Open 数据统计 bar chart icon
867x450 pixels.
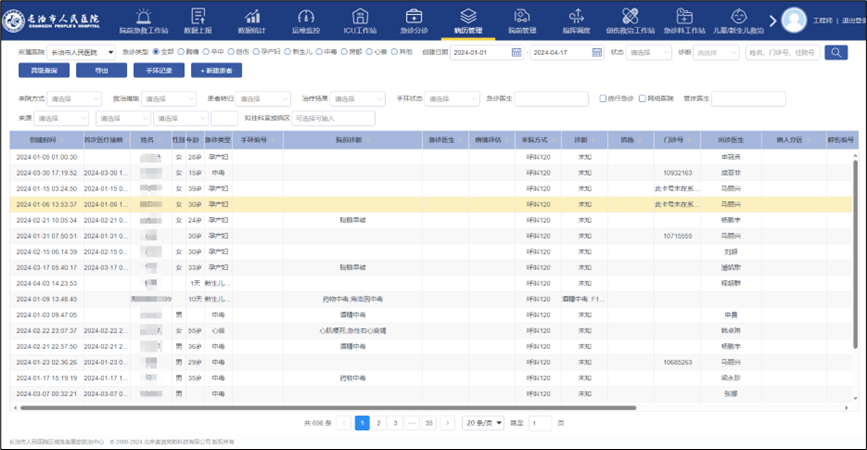click(x=252, y=16)
